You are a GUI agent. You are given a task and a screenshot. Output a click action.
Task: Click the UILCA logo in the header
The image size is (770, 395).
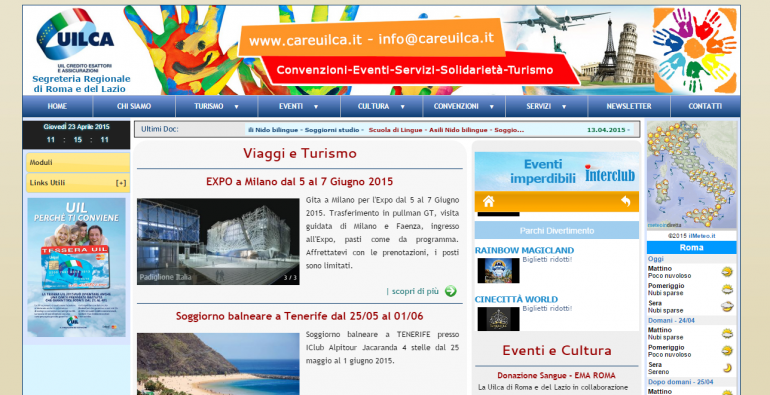(75, 34)
